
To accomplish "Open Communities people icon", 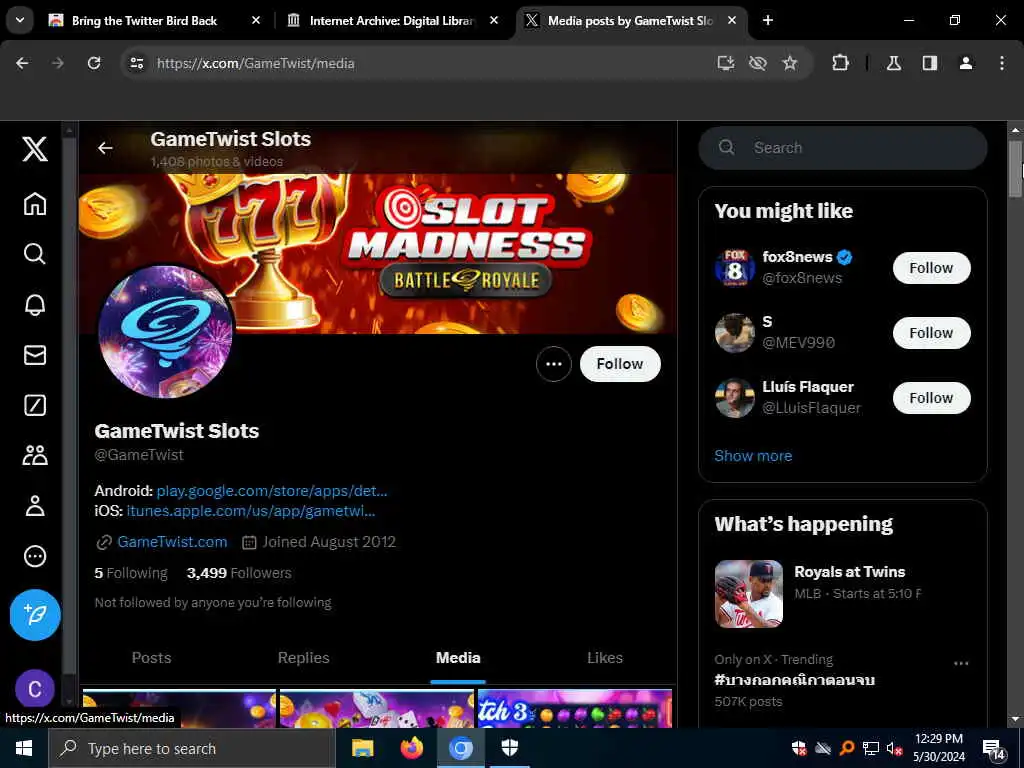I will [35, 455].
